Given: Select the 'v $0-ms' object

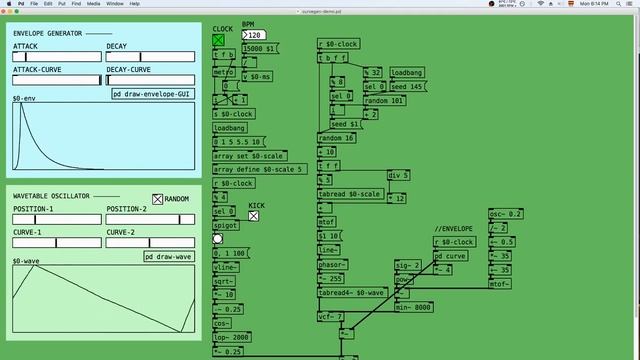Looking at the screenshot, I should click(258, 76).
